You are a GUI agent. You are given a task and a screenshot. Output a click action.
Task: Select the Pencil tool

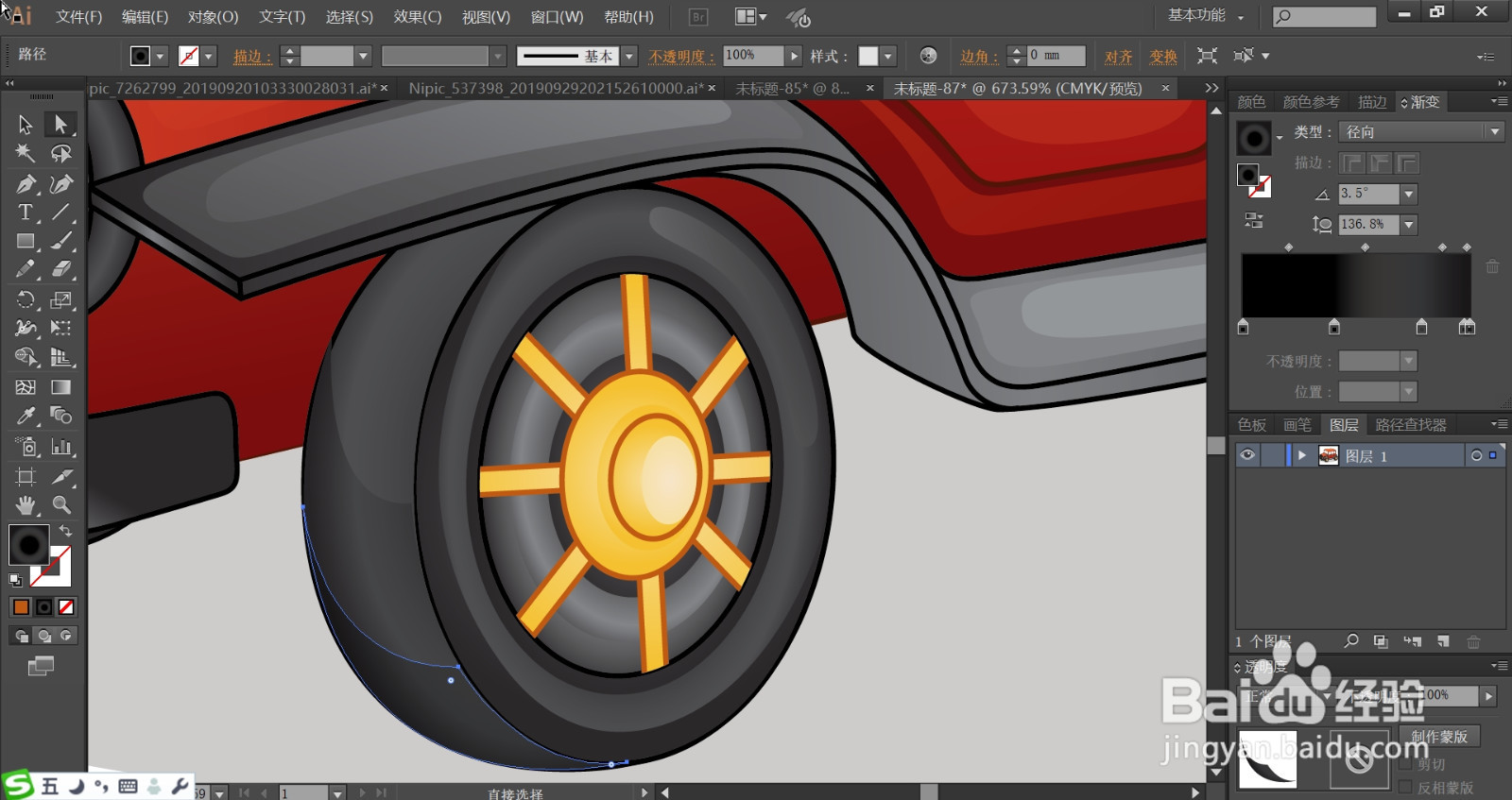point(26,270)
